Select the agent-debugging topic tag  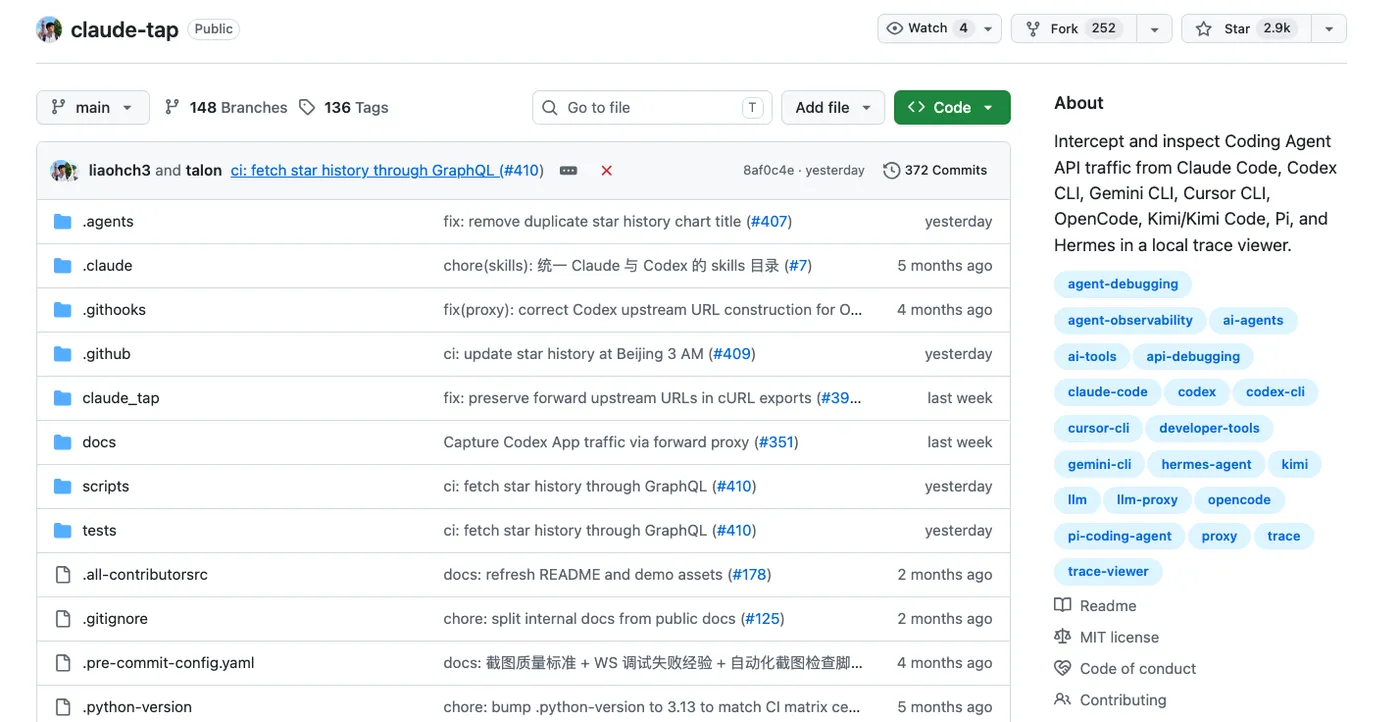point(1123,284)
